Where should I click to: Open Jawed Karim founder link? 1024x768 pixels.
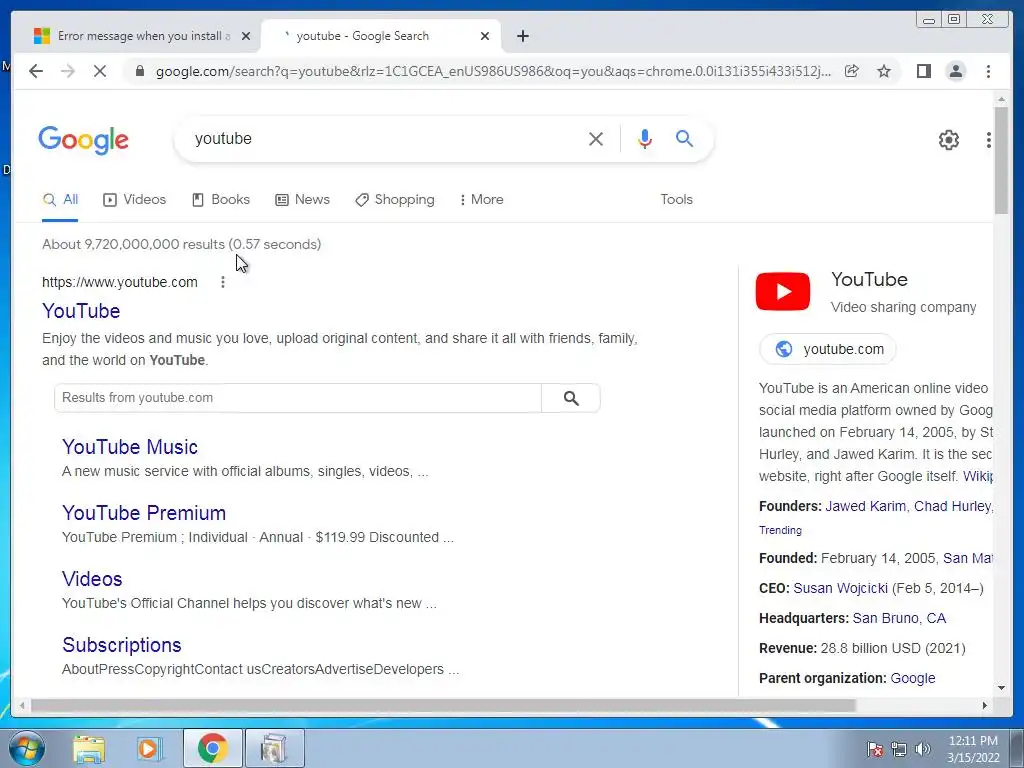tap(865, 506)
